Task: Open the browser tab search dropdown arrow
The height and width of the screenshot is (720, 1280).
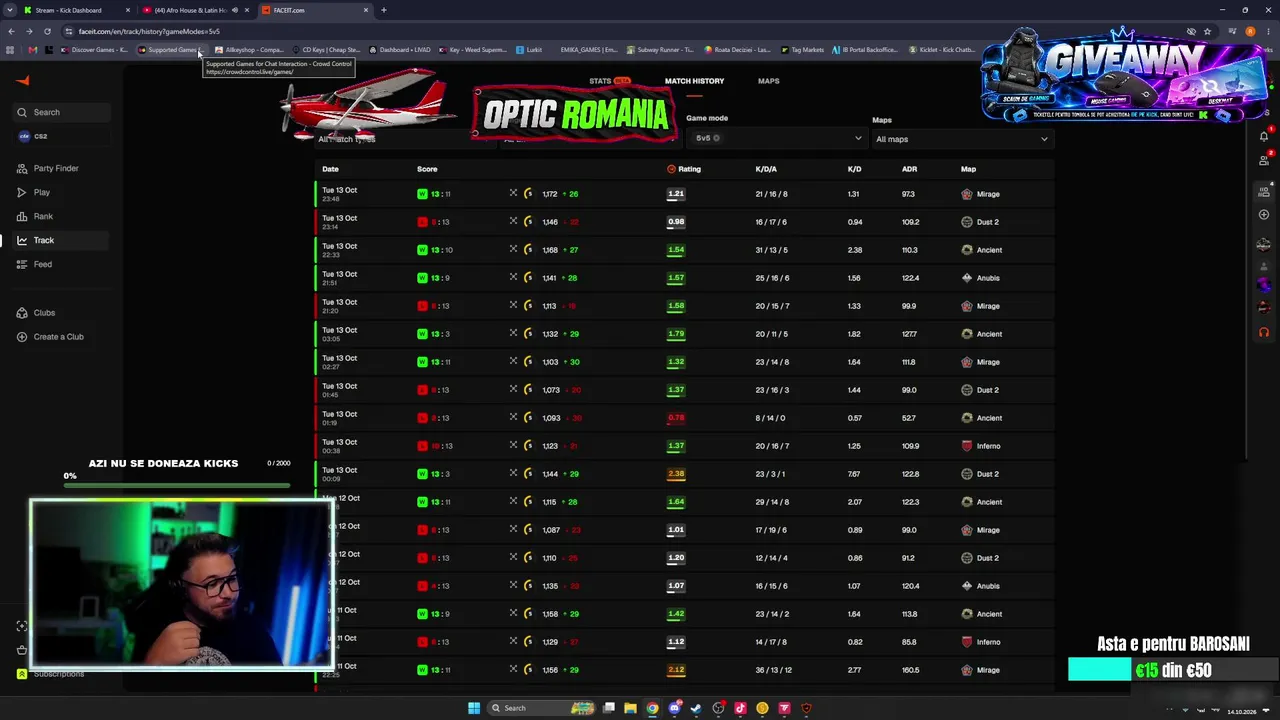Action: (x=11, y=10)
